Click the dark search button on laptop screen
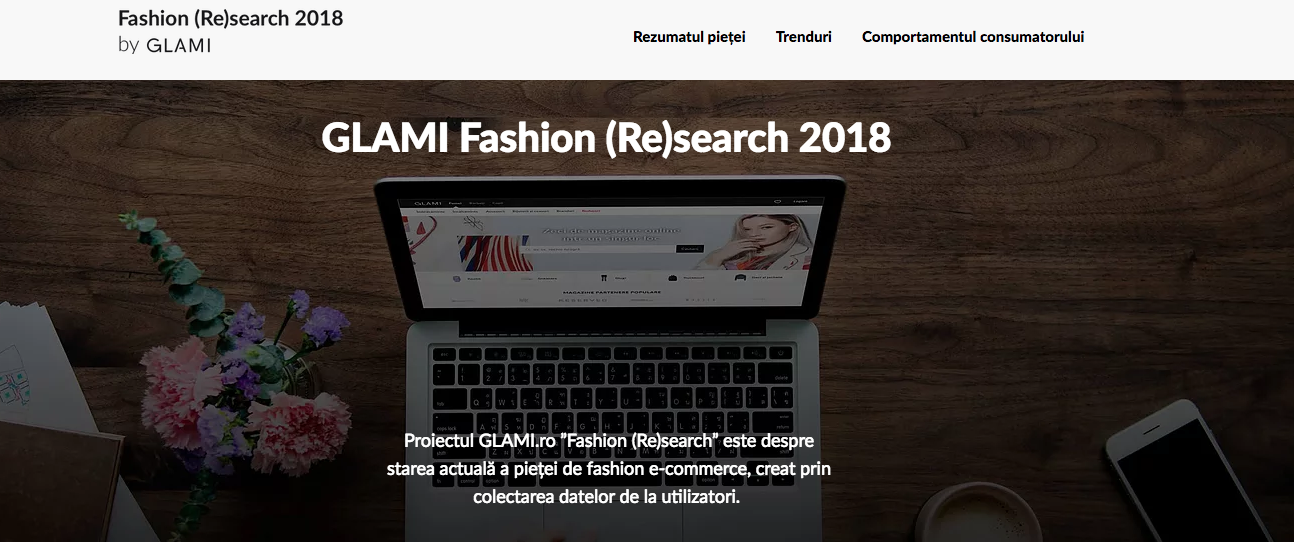Viewport: 1294px width, 542px height. coord(690,249)
